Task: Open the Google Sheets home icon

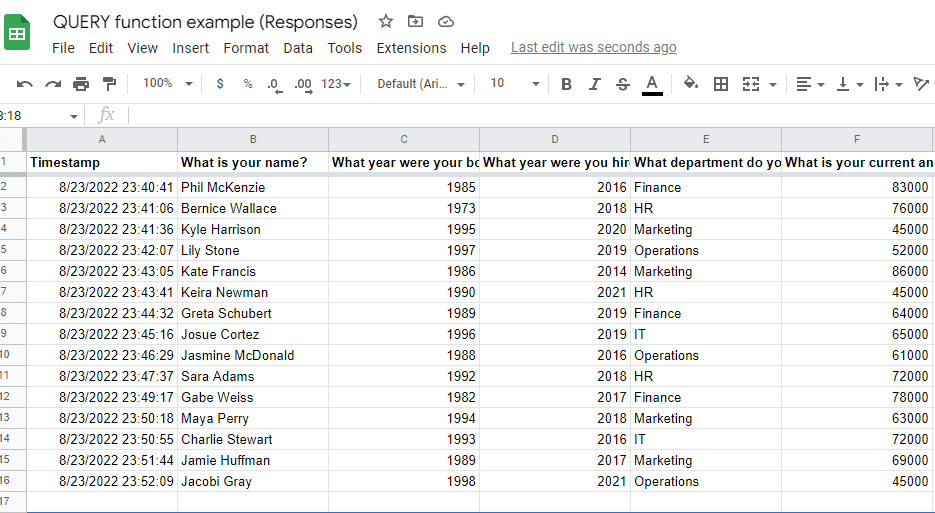Action: pos(17,32)
